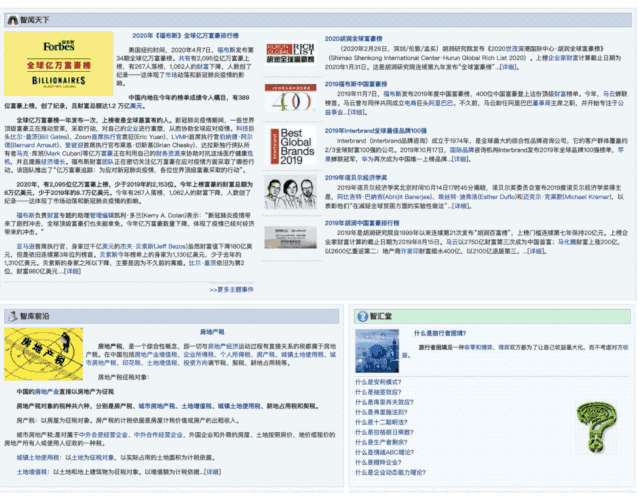Open the city skyline thumbnail in 智汇堂
Image resolution: width=639 pixels, height=497 pixels.
point(377,351)
